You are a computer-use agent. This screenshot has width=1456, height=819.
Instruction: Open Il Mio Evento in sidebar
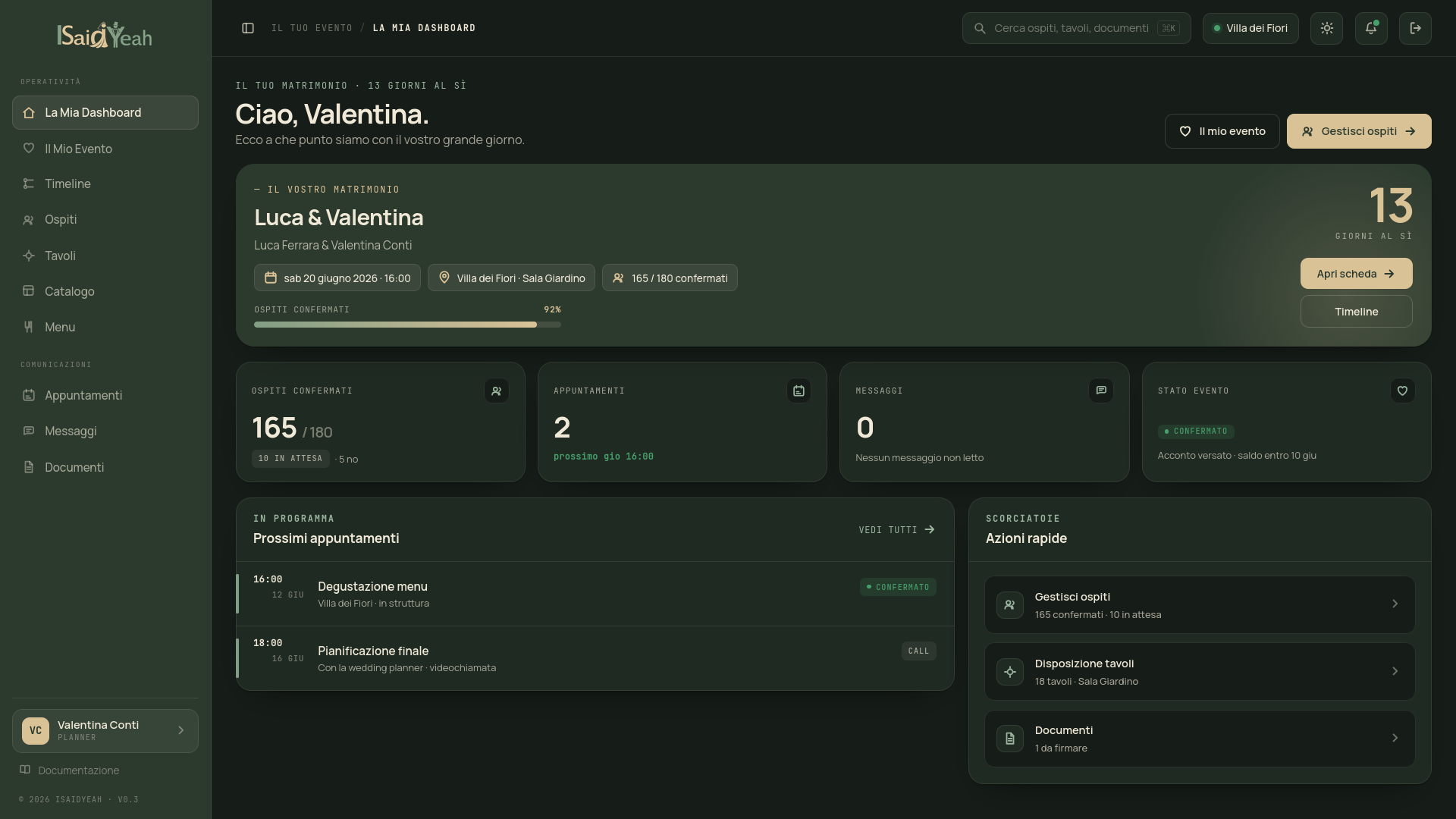pos(105,149)
